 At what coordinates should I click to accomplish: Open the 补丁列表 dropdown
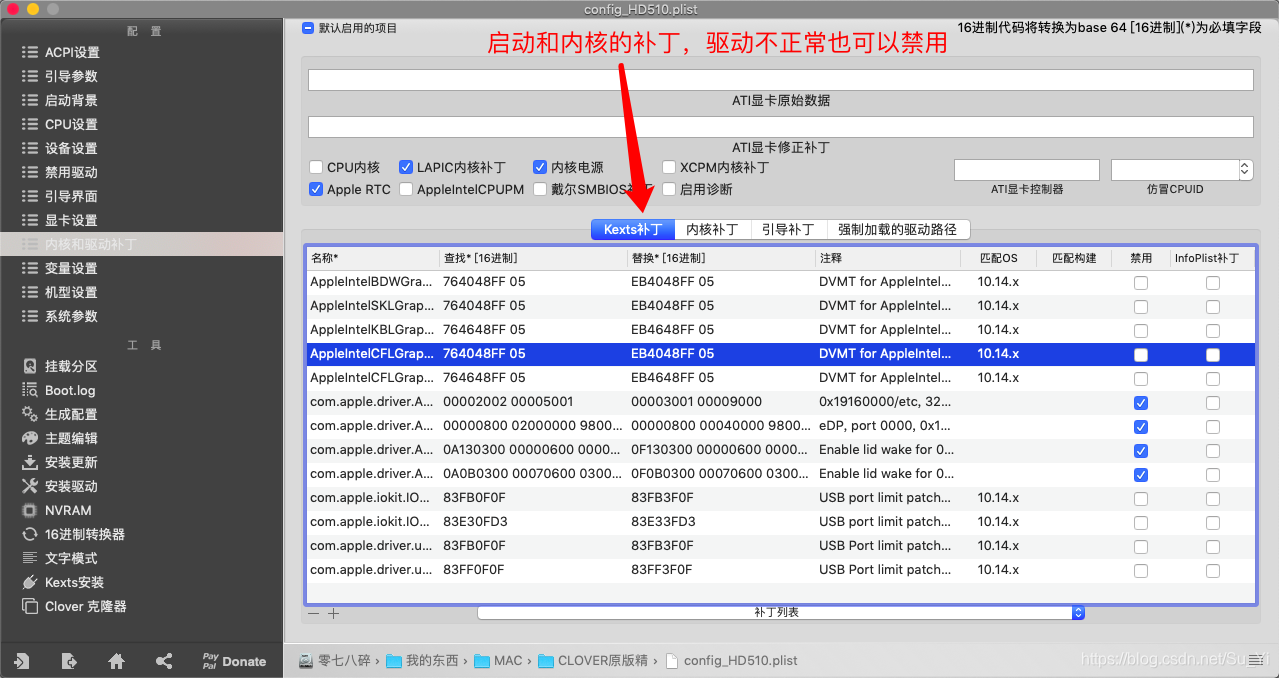coord(781,612)
